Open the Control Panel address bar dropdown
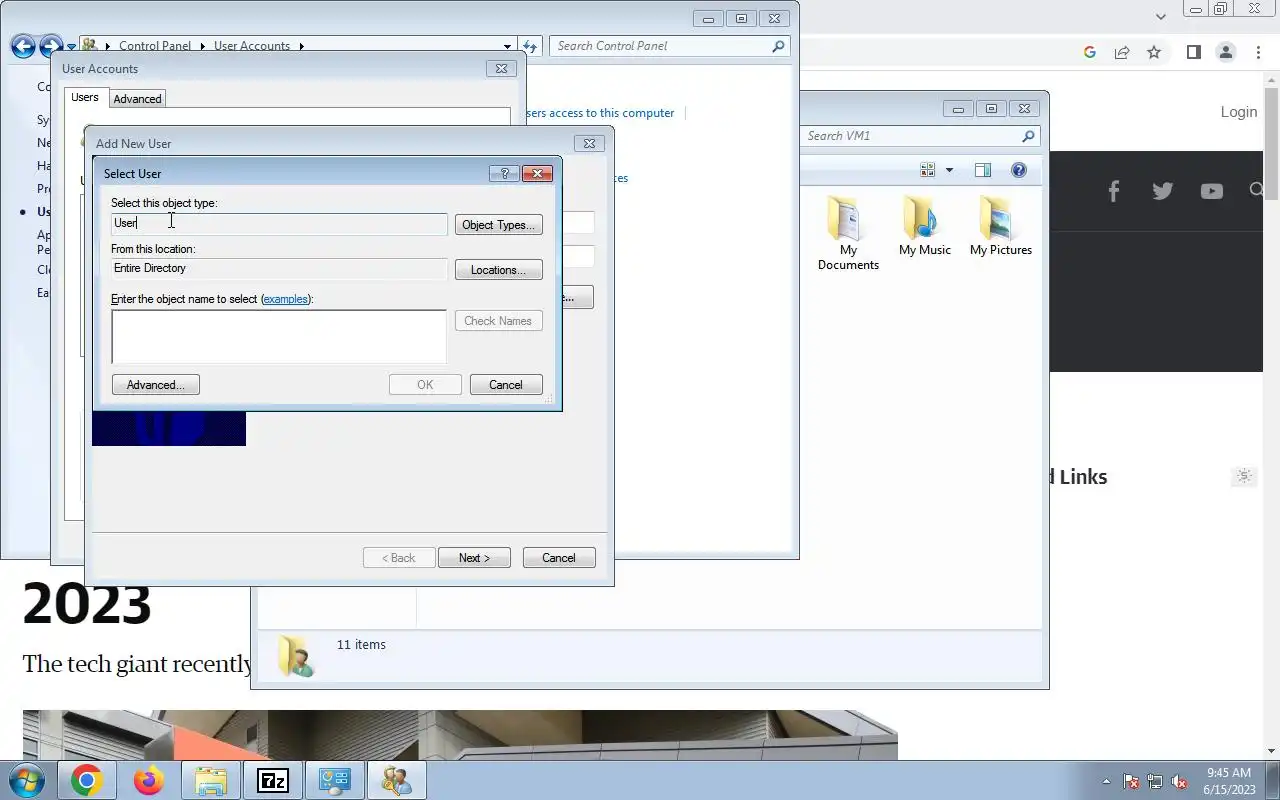The image size is (1280, 800). click(507, 46)
